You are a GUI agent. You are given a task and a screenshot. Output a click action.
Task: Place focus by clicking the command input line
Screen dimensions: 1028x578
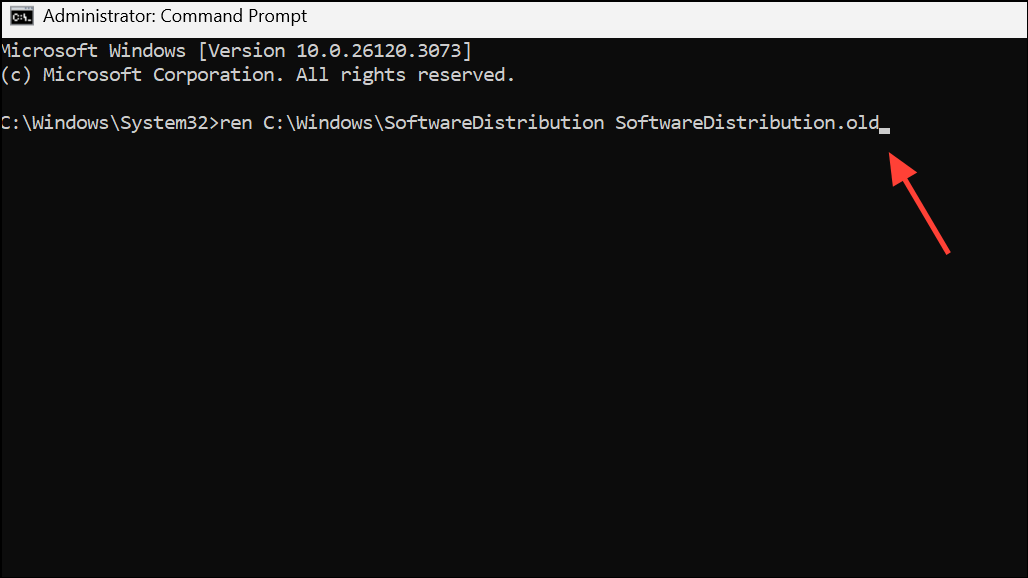500,122
